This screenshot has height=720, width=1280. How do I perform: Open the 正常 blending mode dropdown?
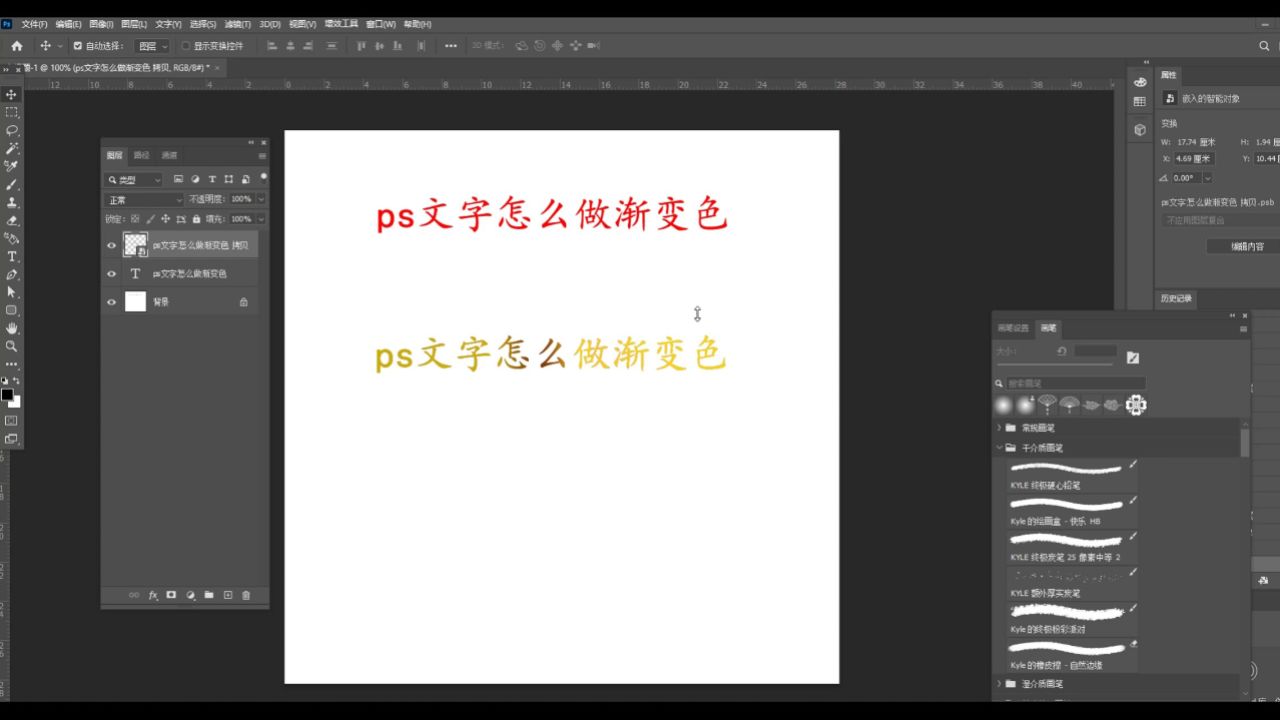point(140,199)
